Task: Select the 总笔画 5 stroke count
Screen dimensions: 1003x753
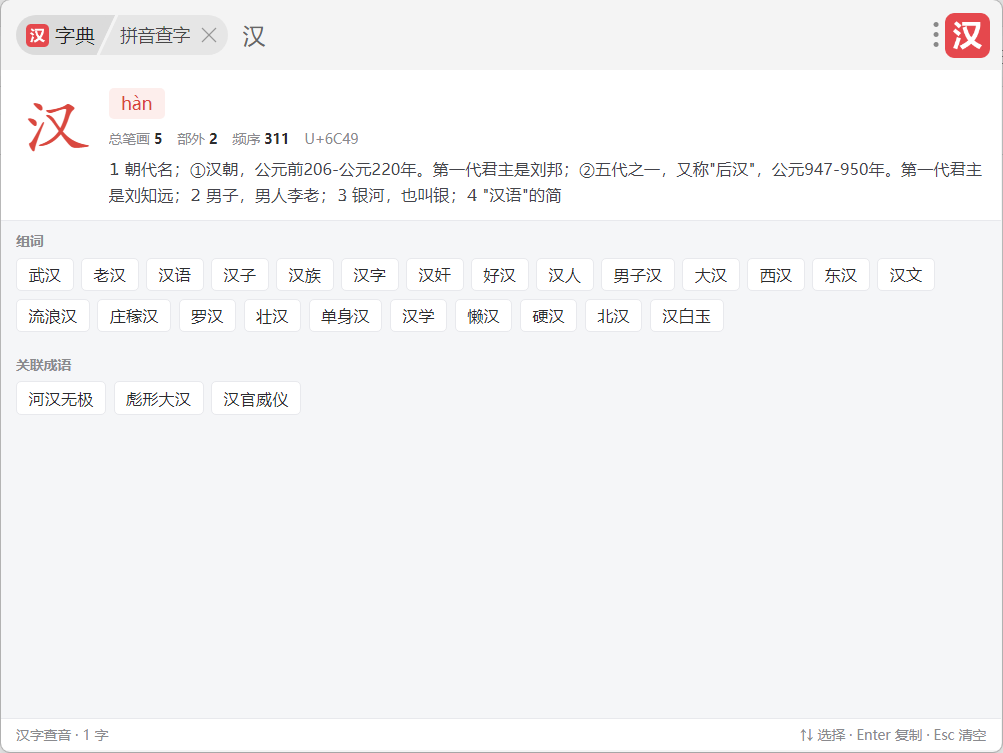Action: point(136,139)
